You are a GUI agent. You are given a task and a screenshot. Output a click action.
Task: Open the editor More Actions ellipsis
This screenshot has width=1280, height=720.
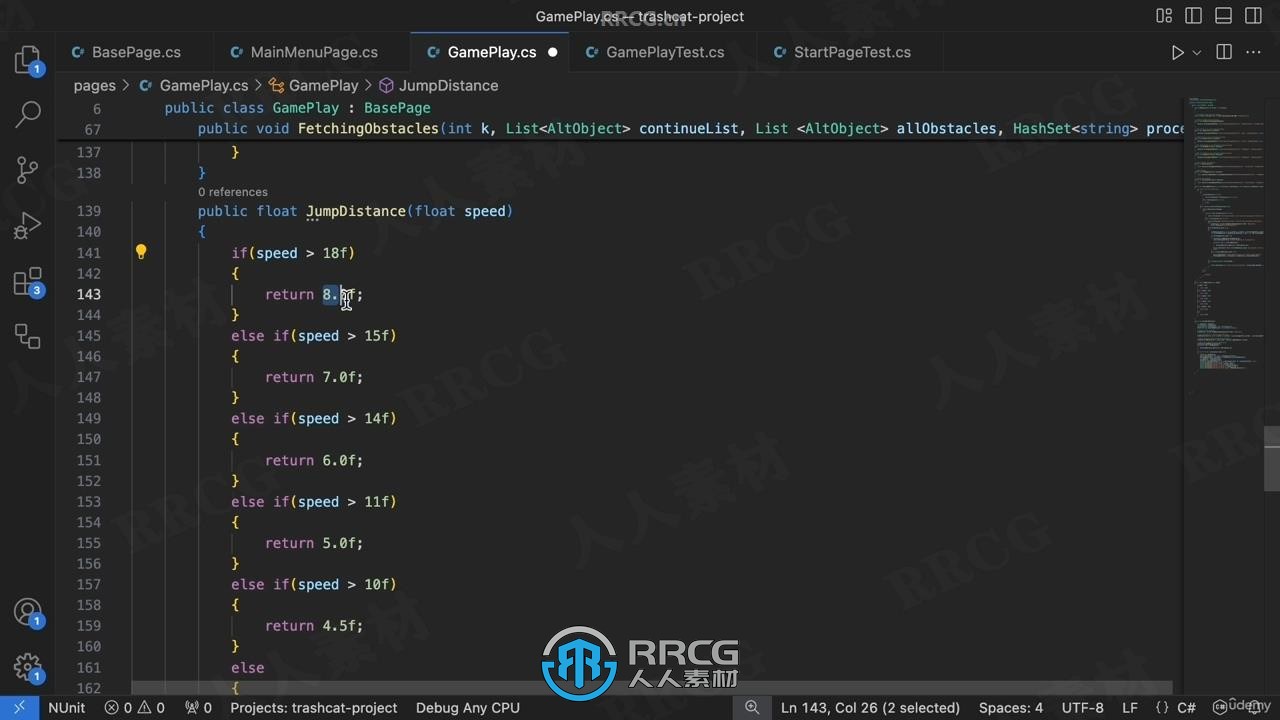1254,52
